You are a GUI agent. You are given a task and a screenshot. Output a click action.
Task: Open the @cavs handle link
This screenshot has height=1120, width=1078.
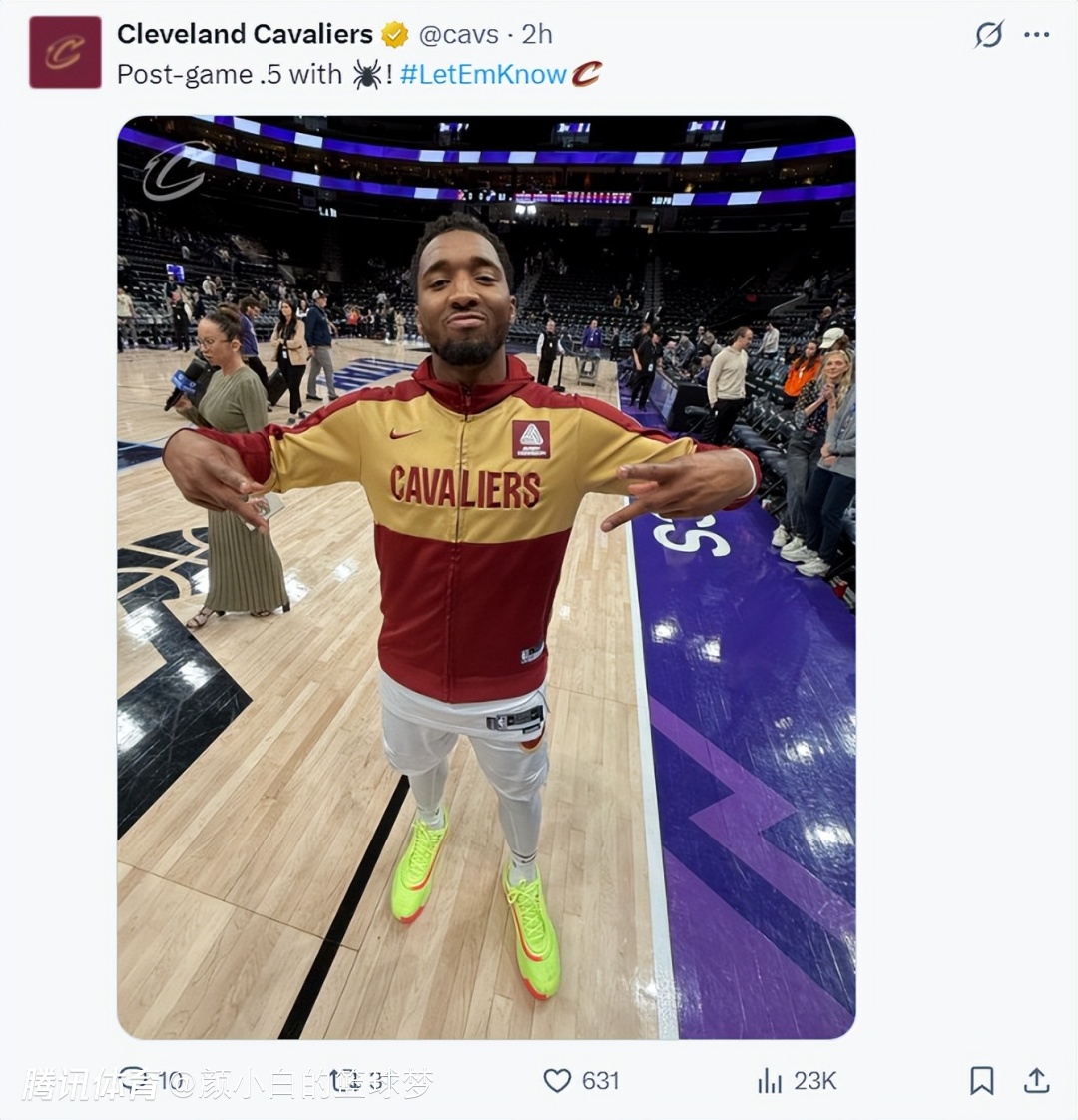[458, 35]
